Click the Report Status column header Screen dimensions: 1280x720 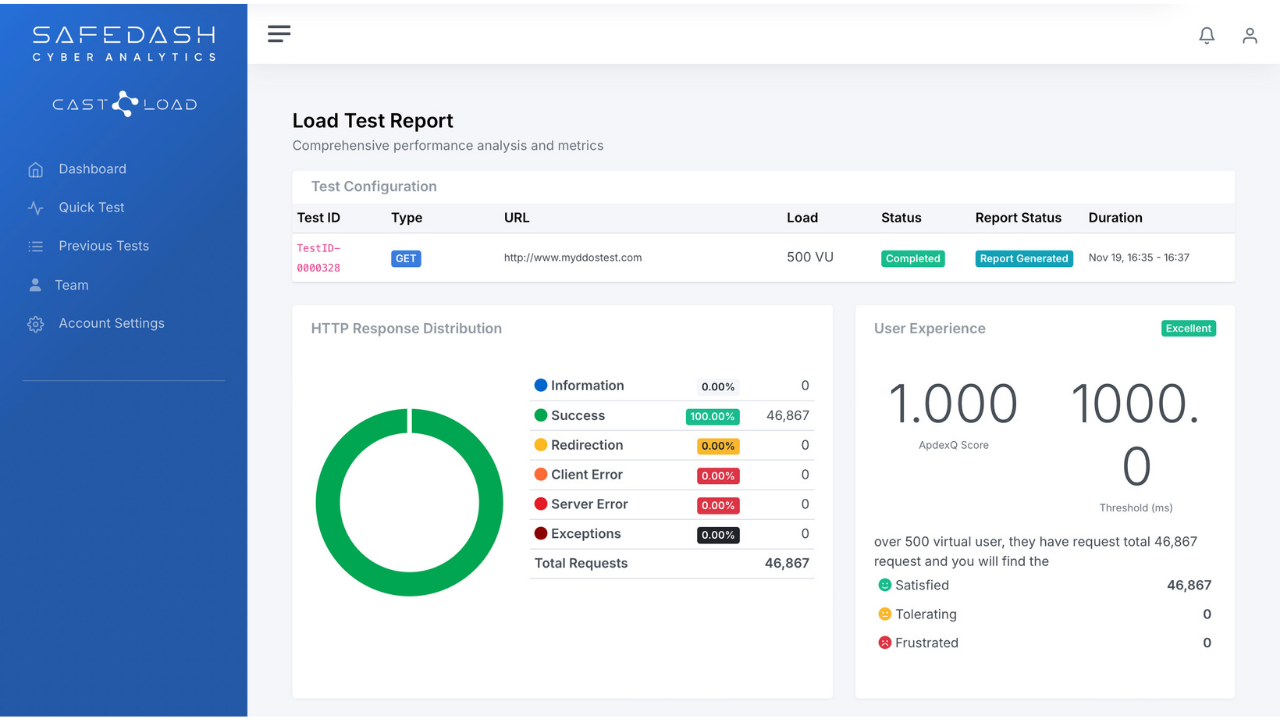tap(1018, 217)
